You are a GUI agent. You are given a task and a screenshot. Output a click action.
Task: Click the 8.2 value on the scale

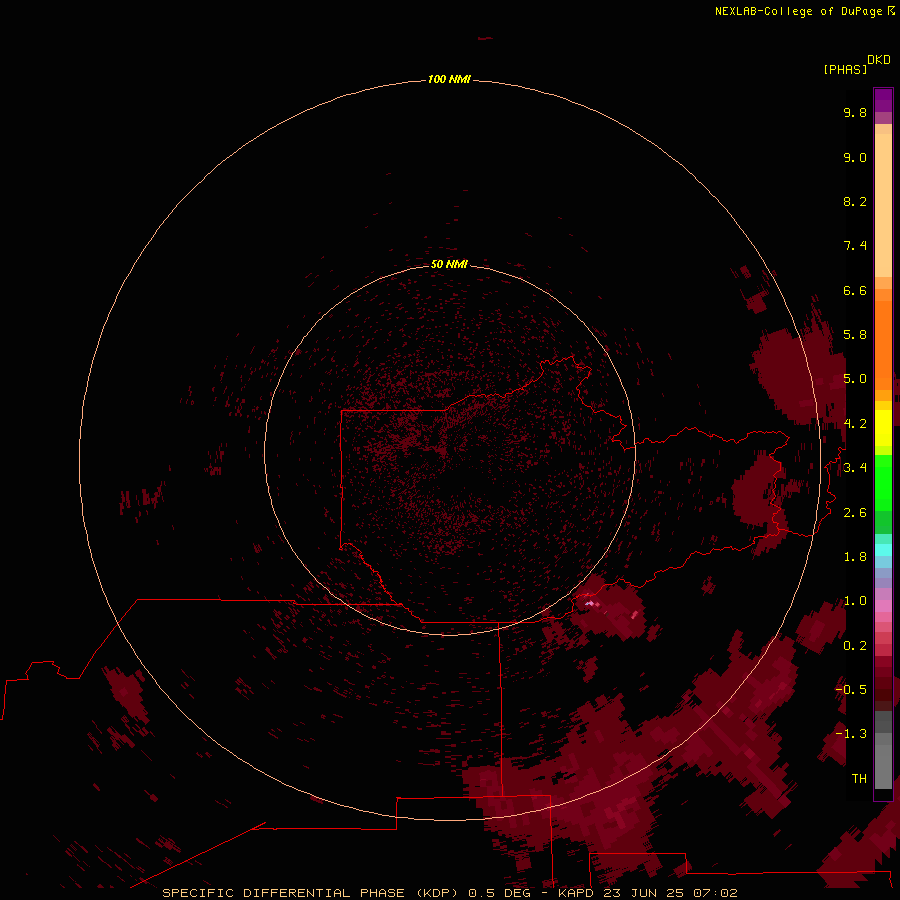pyautogui.click(x=855, y=201)
